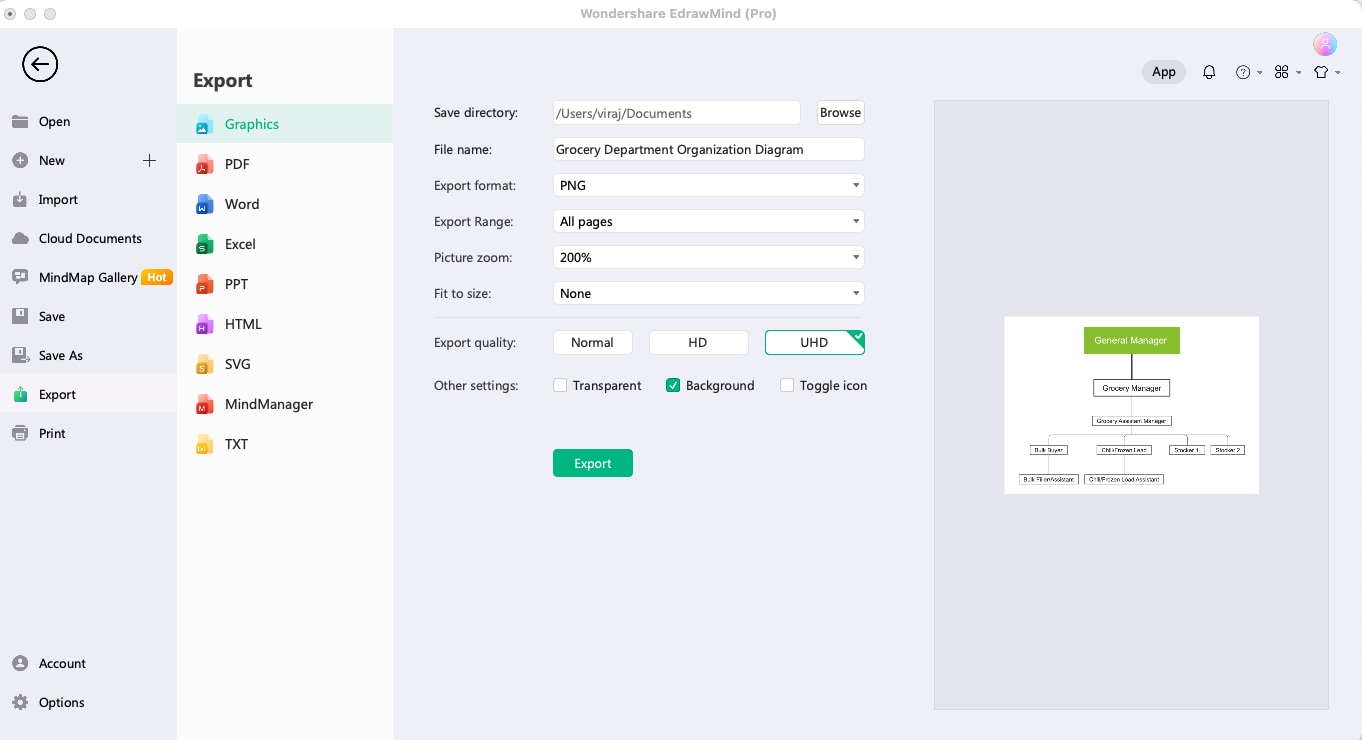1362x740 pixels.
Task: Click the notification bell icon
Action: tap(1209, 72)
